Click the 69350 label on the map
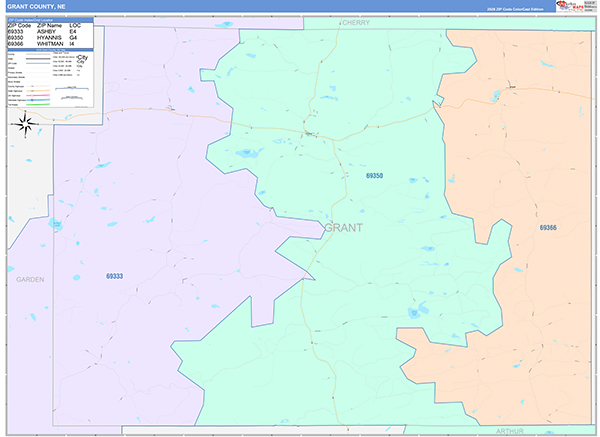Image resolution: width=600 pixels, height=437 pixels. (x=374, y=176)
